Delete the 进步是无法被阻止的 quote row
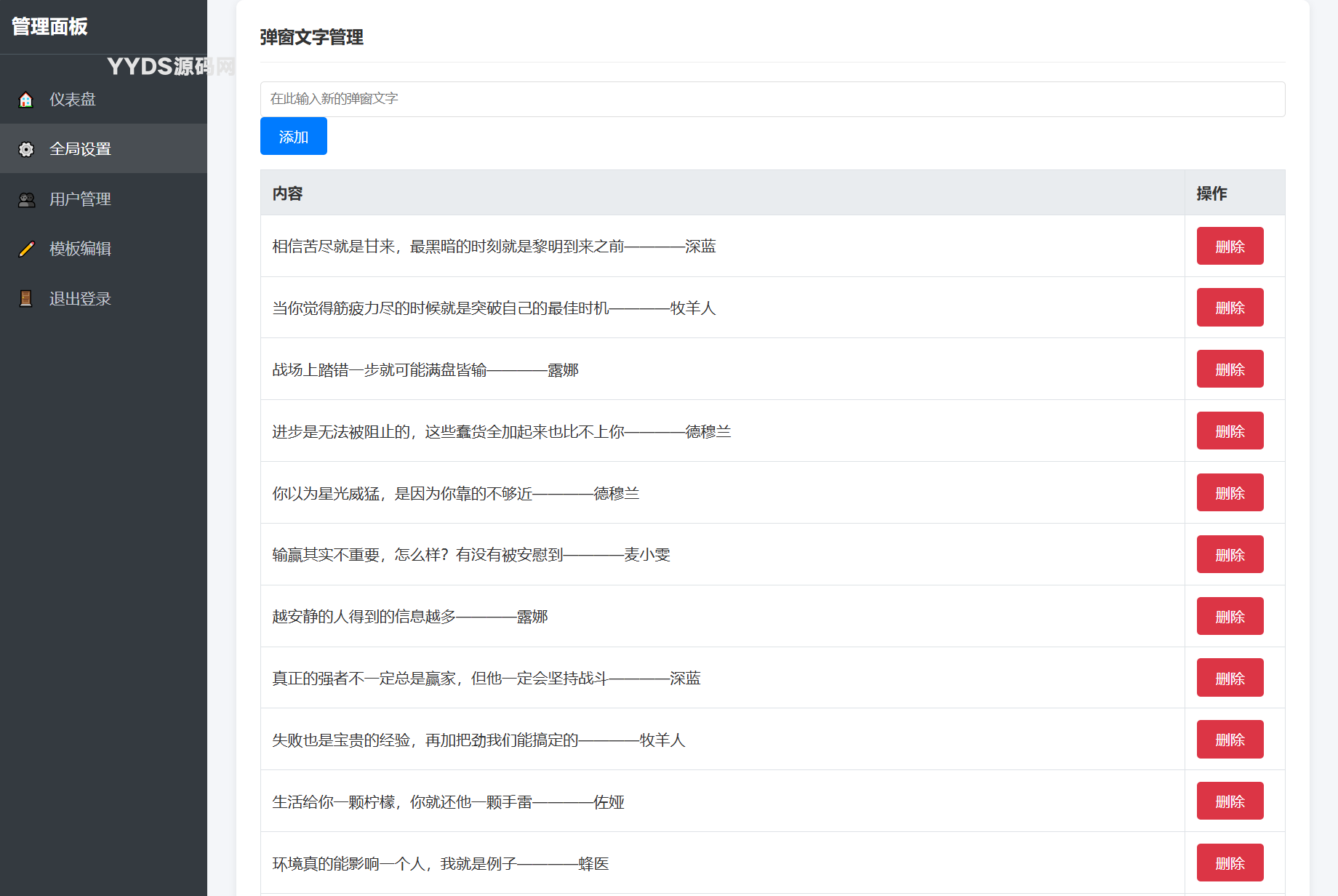Screen dimensions: 1338x896 point(1230,431)
